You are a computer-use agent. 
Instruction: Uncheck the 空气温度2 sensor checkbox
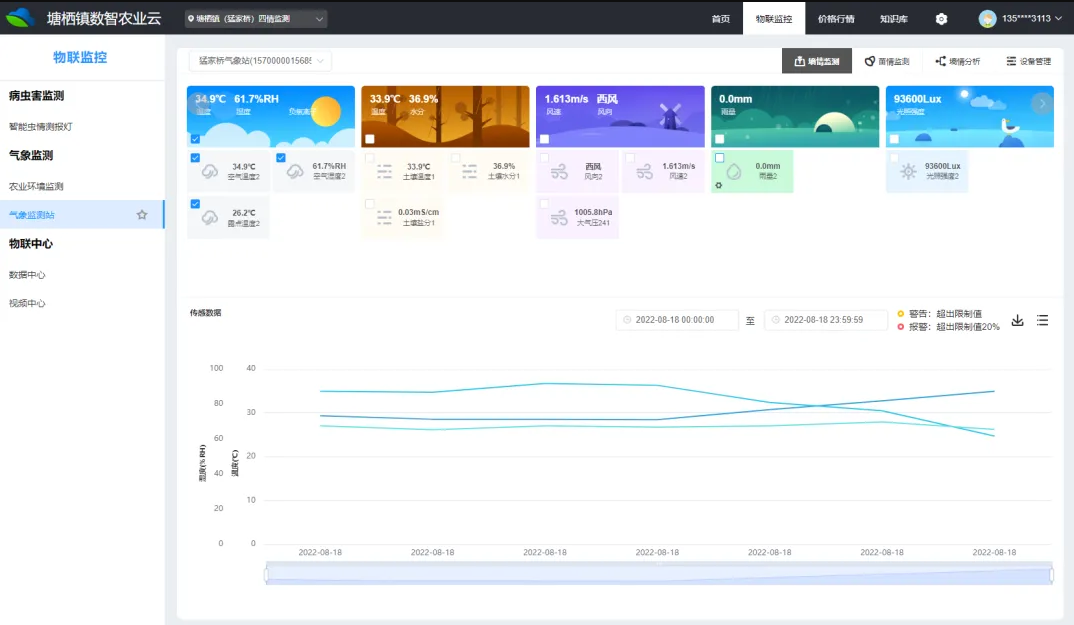(x=195, y=158)
